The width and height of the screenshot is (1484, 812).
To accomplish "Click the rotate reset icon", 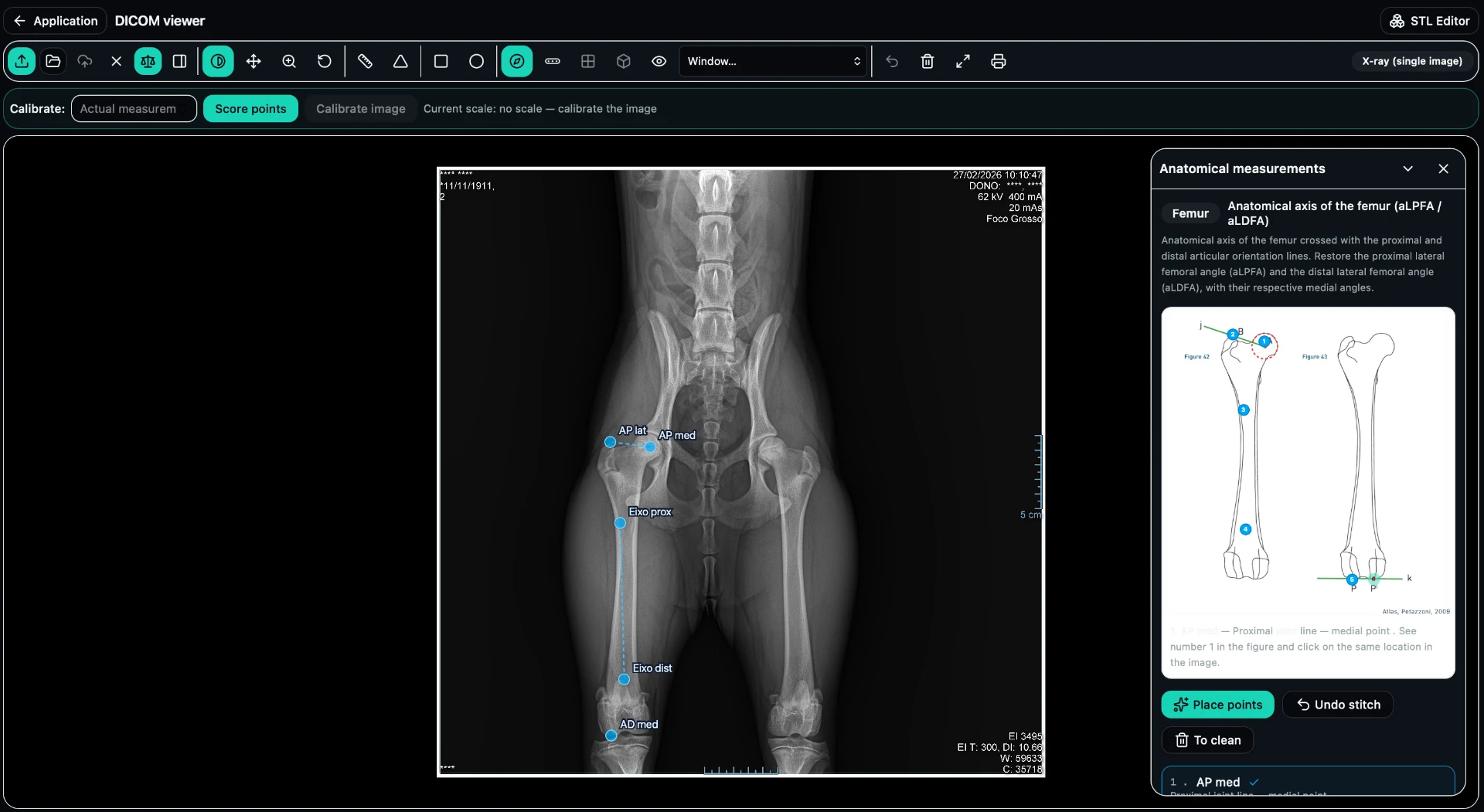I will [325, 61].
